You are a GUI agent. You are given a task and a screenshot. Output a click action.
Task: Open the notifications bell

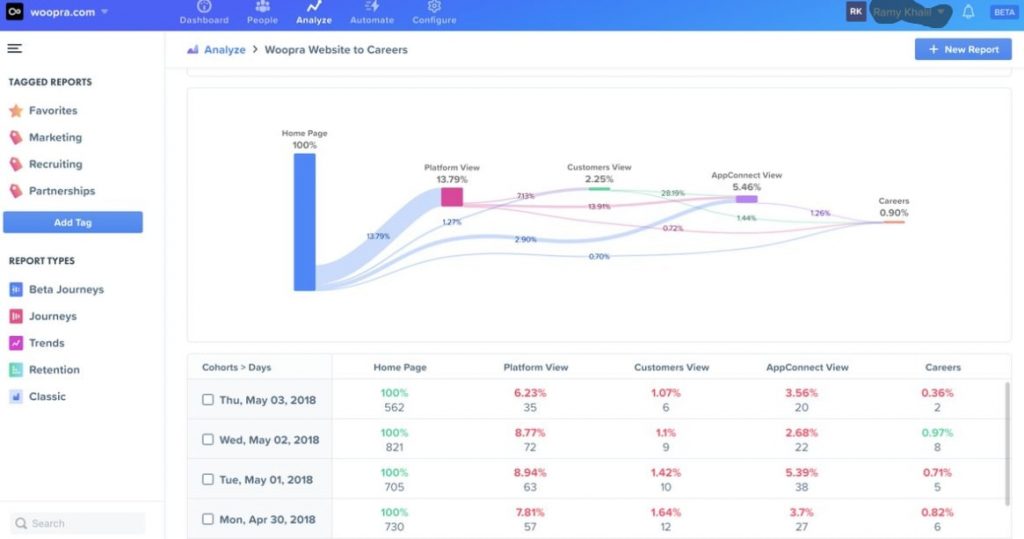coord(968,12)
